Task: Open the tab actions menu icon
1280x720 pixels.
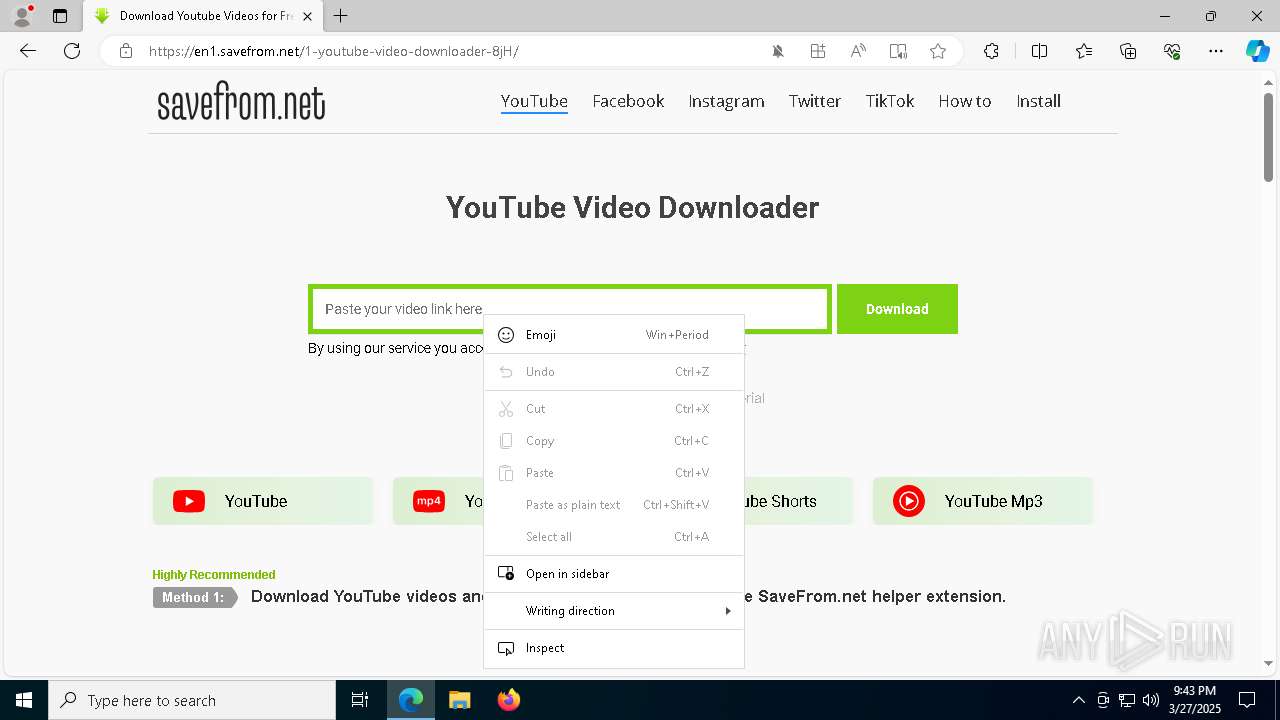Action: pyautogui.click(x=60, y=16)
